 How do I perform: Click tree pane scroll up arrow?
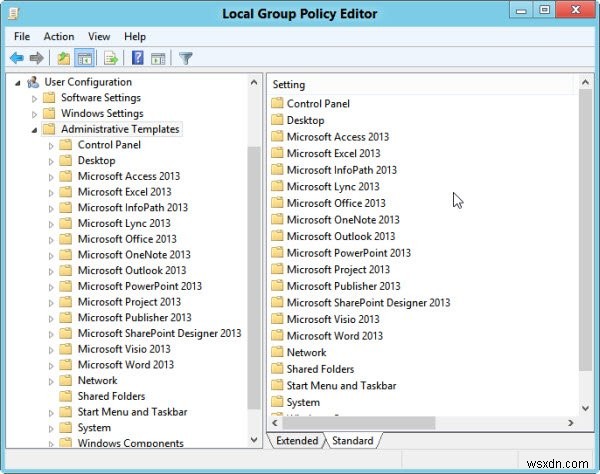tap(254, 82)
